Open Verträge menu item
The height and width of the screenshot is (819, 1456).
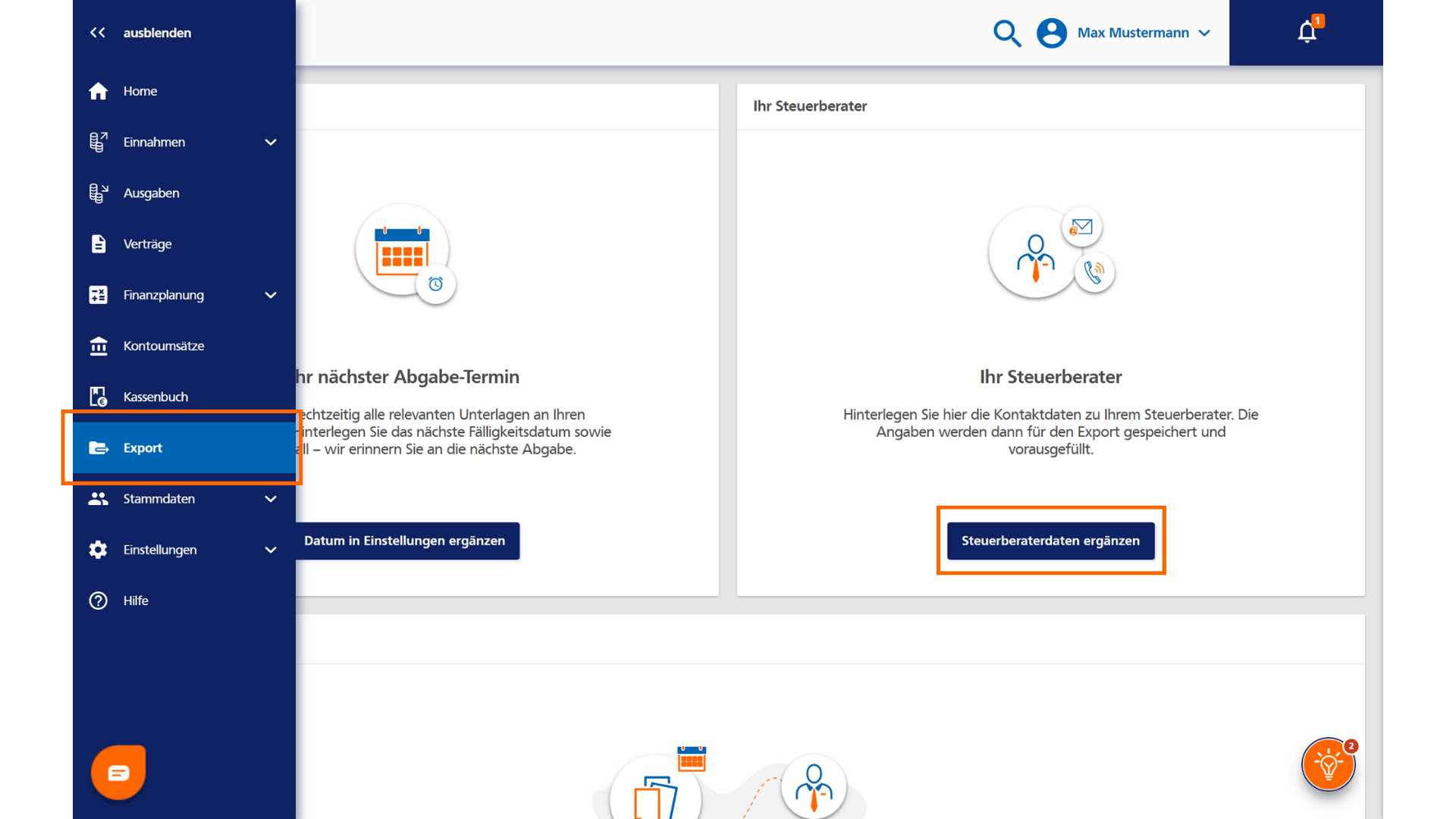184,244
